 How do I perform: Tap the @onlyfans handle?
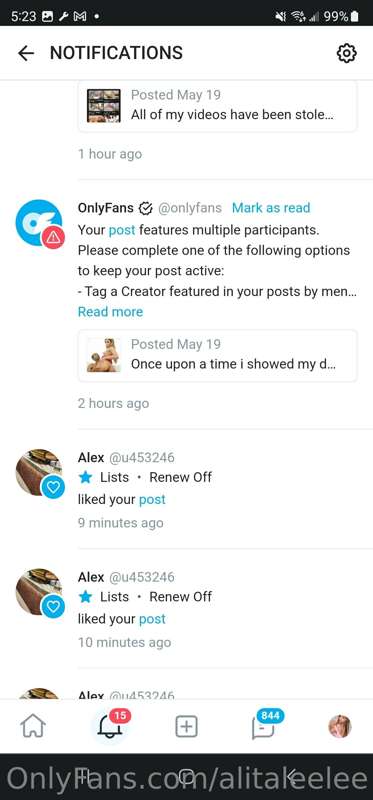[190, 208]
